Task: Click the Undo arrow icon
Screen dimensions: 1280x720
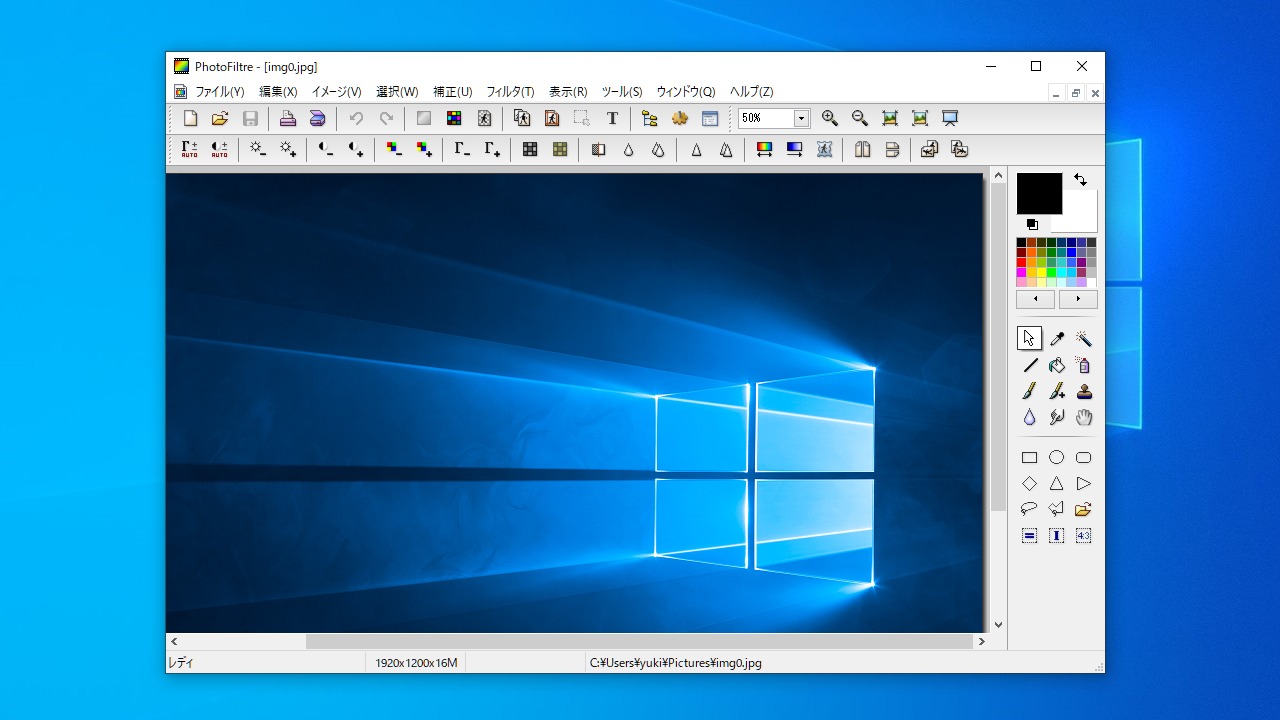Action: (x=356, y=118)
